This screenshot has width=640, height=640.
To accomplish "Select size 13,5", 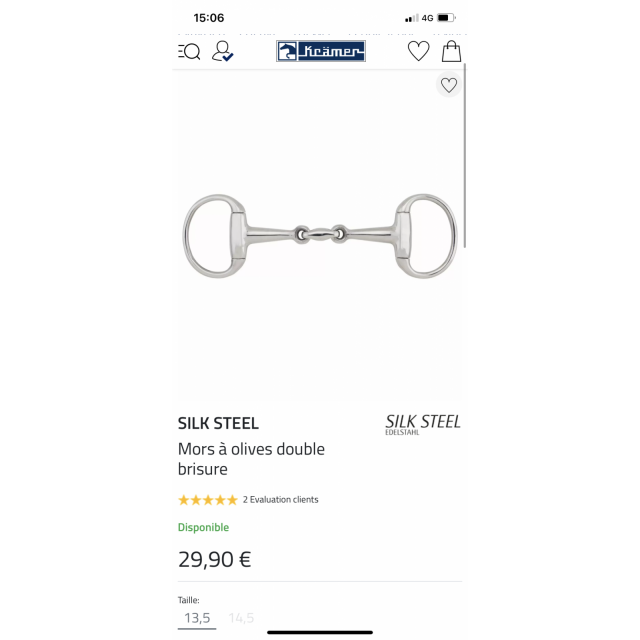I will pyautogui.click(x=197, y=618).
